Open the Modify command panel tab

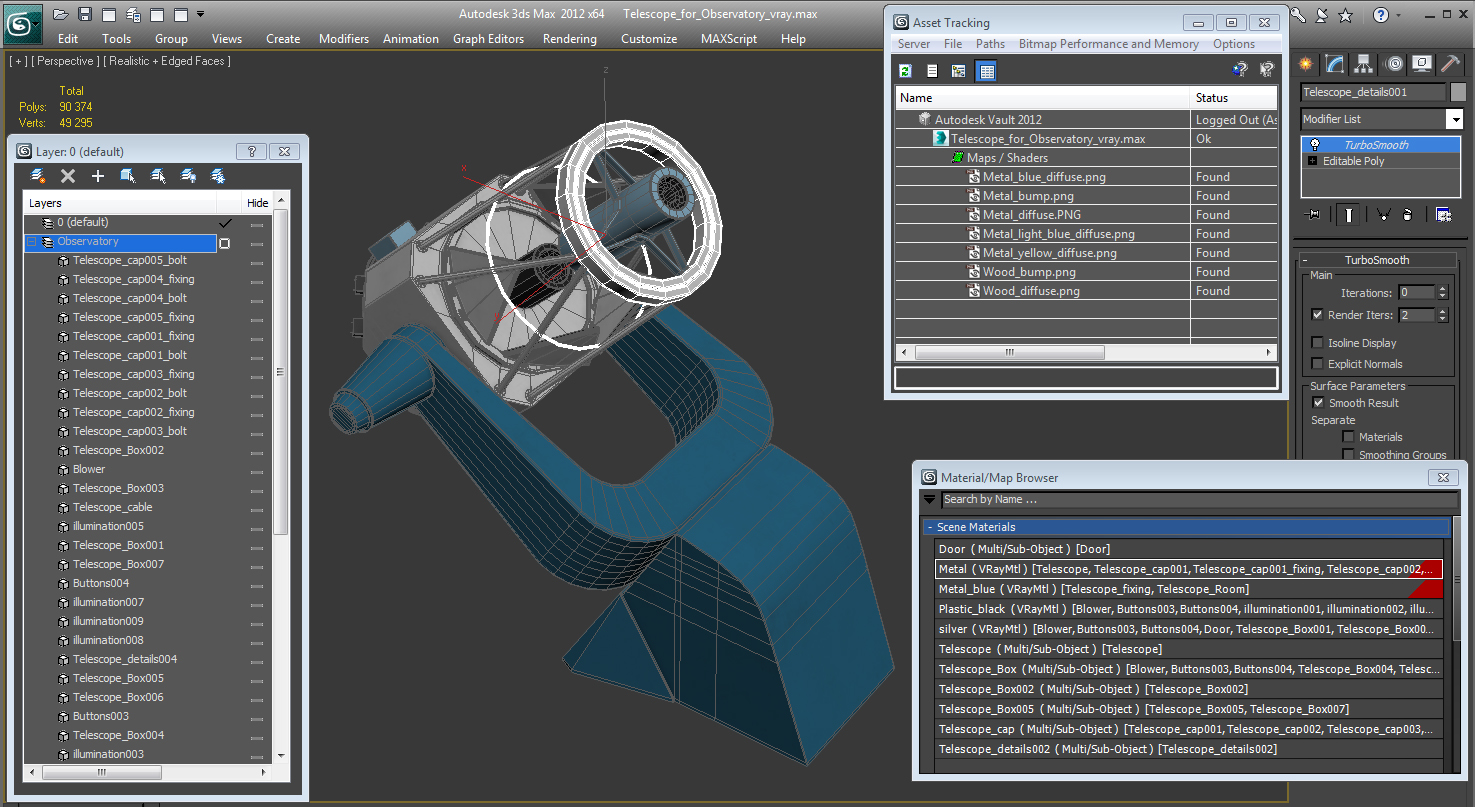click(1335, 64)
